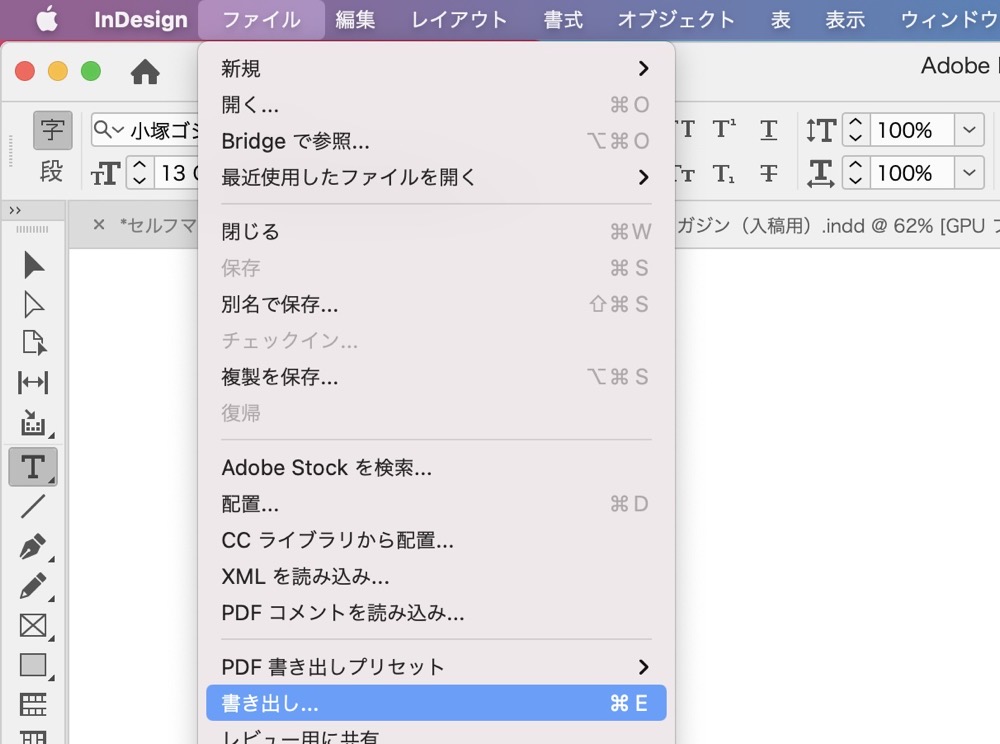1000x744 pixels.
Task: Choose Adobe Stock を検索...
Action: click(x=436, y=467)
